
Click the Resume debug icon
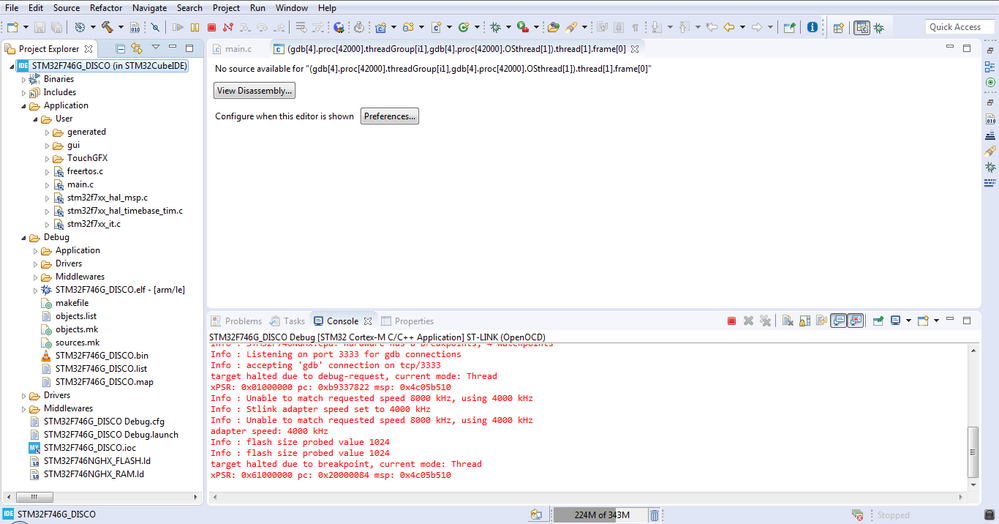178,27
